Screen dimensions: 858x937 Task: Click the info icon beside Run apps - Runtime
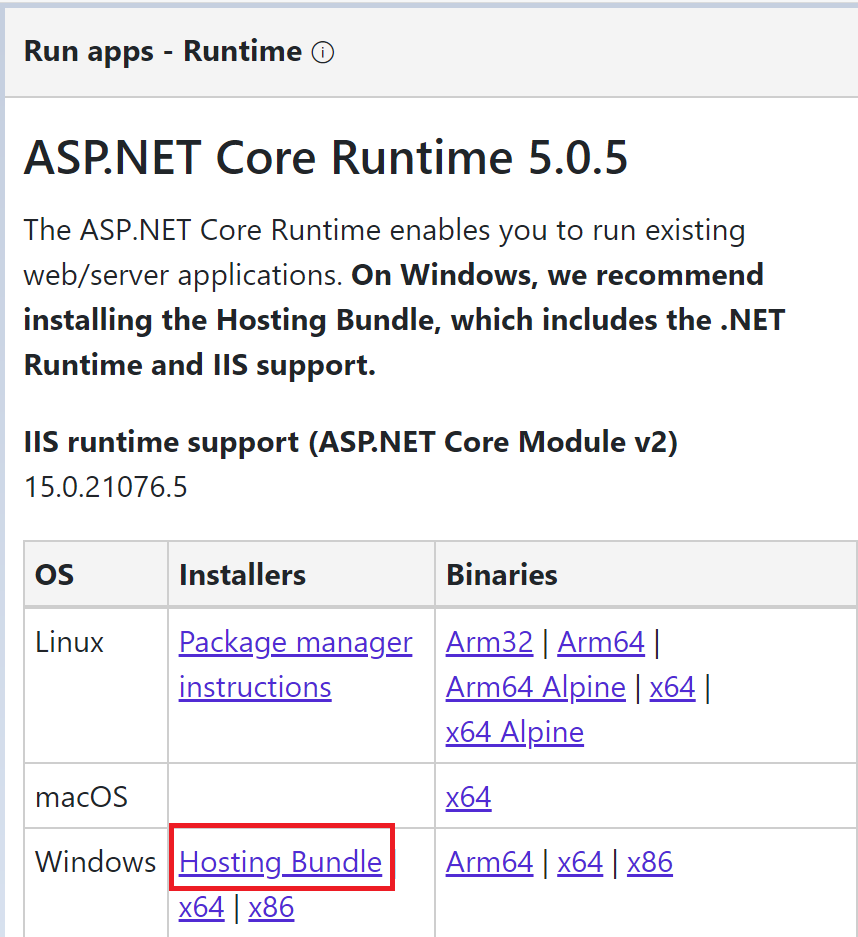point(322,53)
